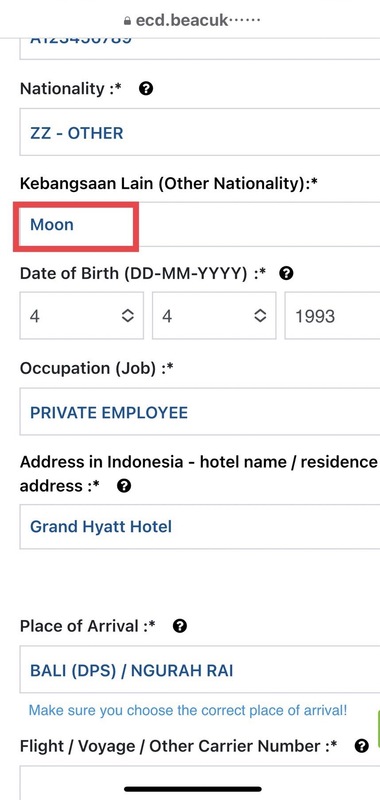Open the PRIVATE EMPLOYEE occupation dropdown
This screenshot has width=380, height=800.
(200, 411)
